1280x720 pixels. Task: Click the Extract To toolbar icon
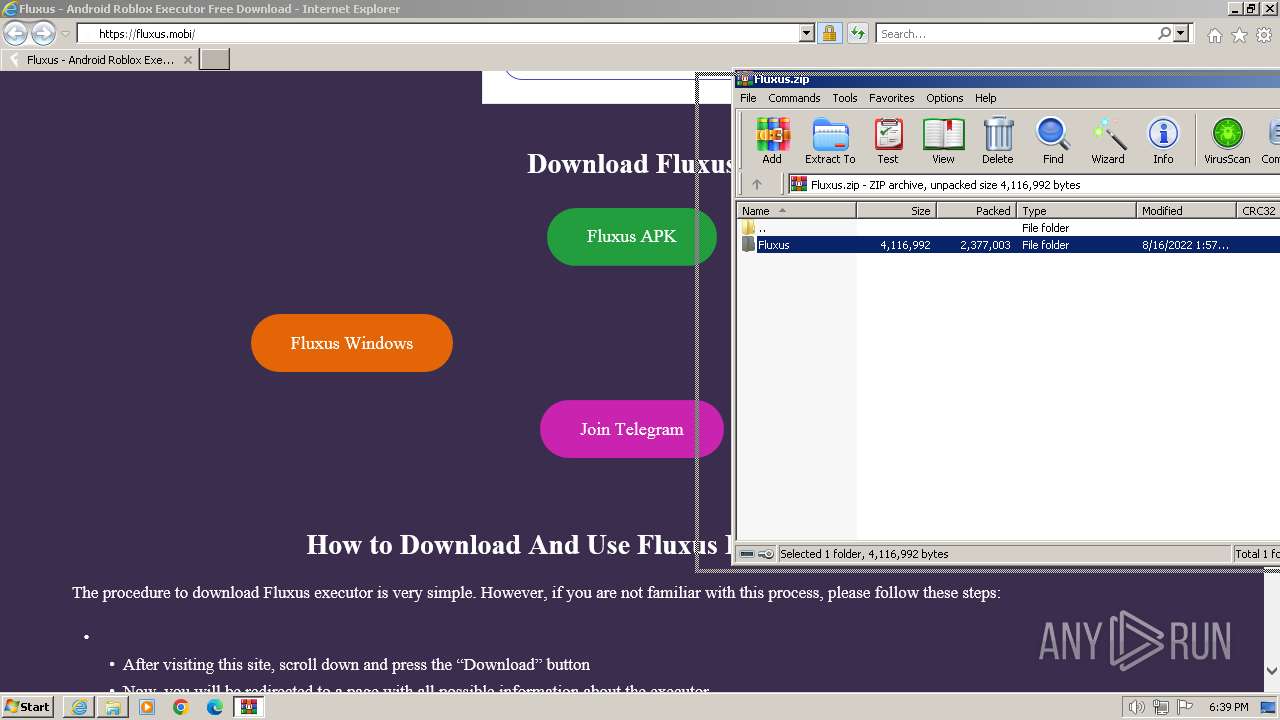tap(830, 140)
